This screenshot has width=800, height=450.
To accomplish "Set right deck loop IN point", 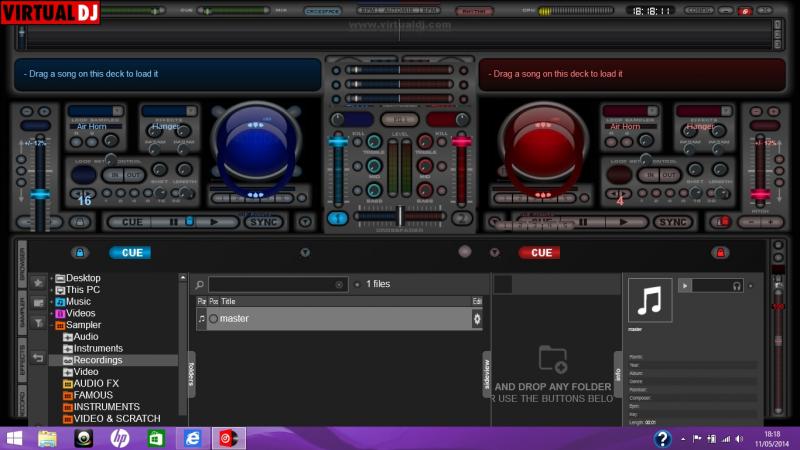I will click(x=651, y=175).
